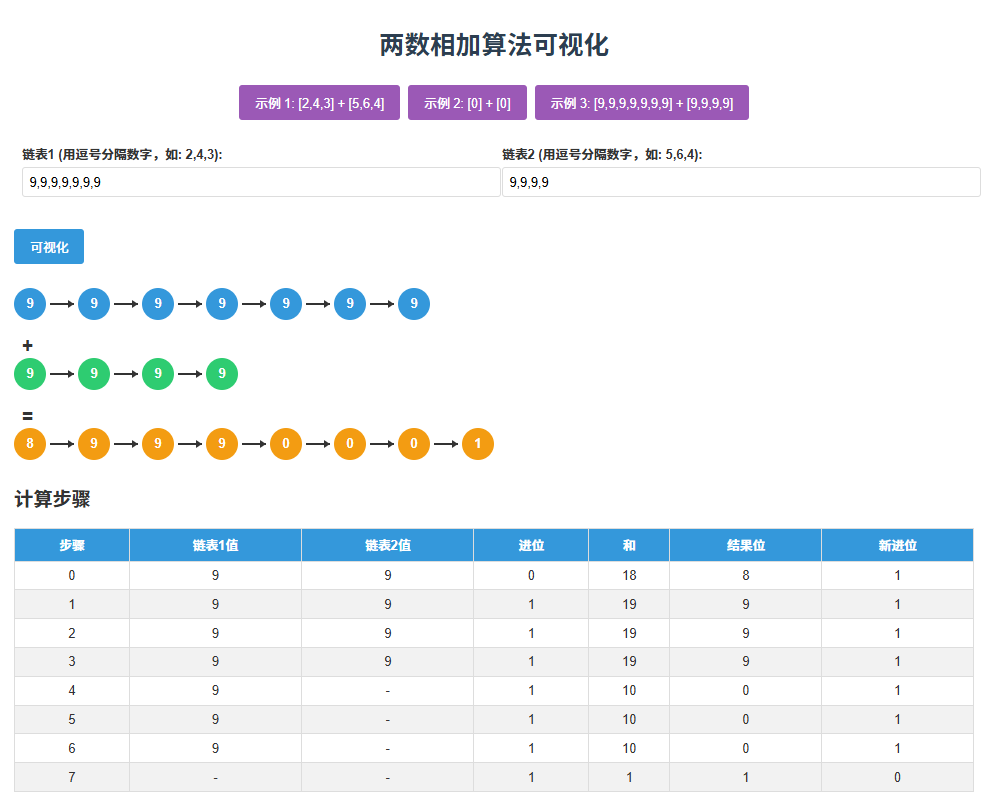Click the 进位 column header
986x805 pixels.
530,545
